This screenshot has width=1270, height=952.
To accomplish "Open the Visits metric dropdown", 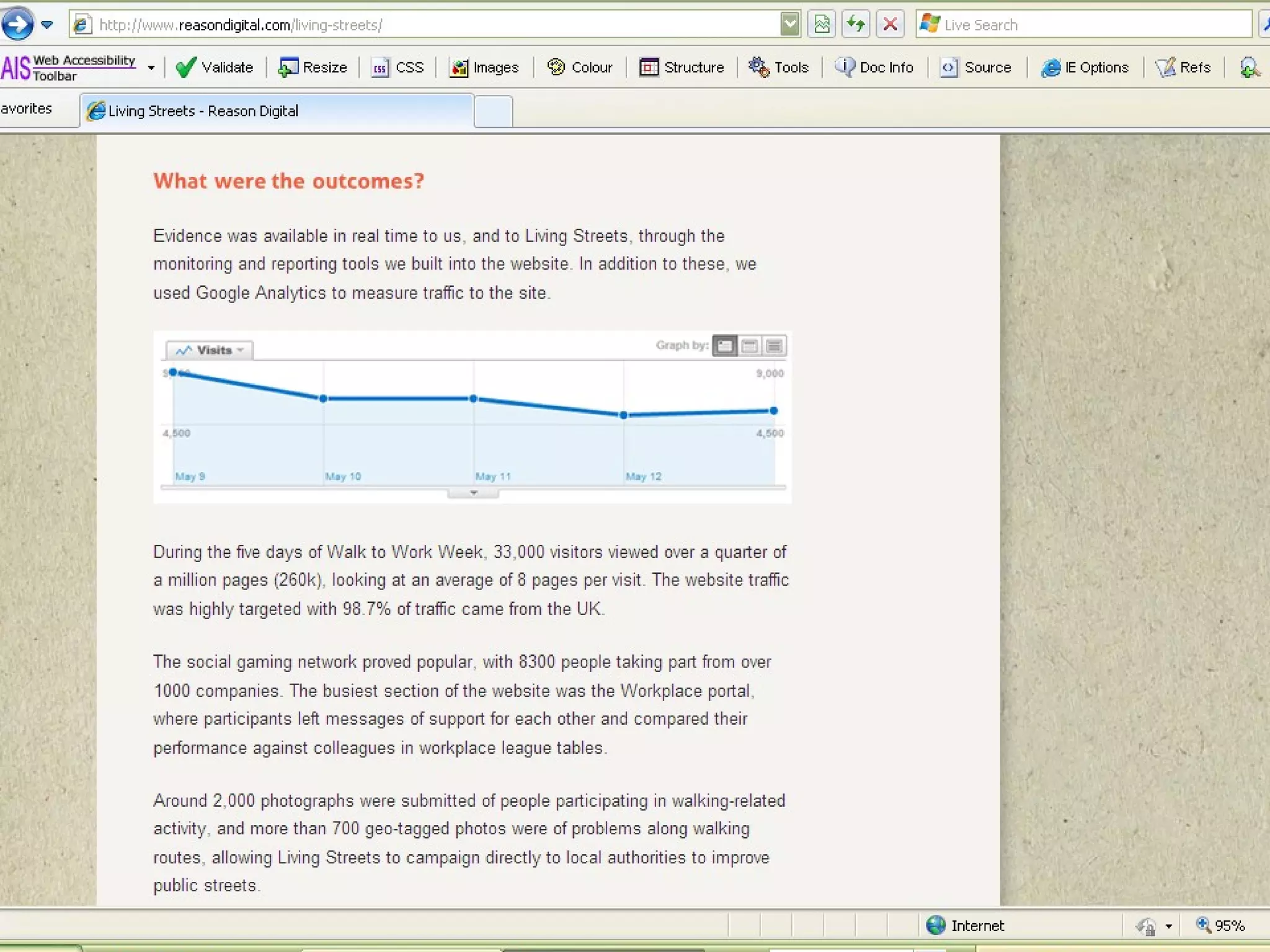I will 210,350.
